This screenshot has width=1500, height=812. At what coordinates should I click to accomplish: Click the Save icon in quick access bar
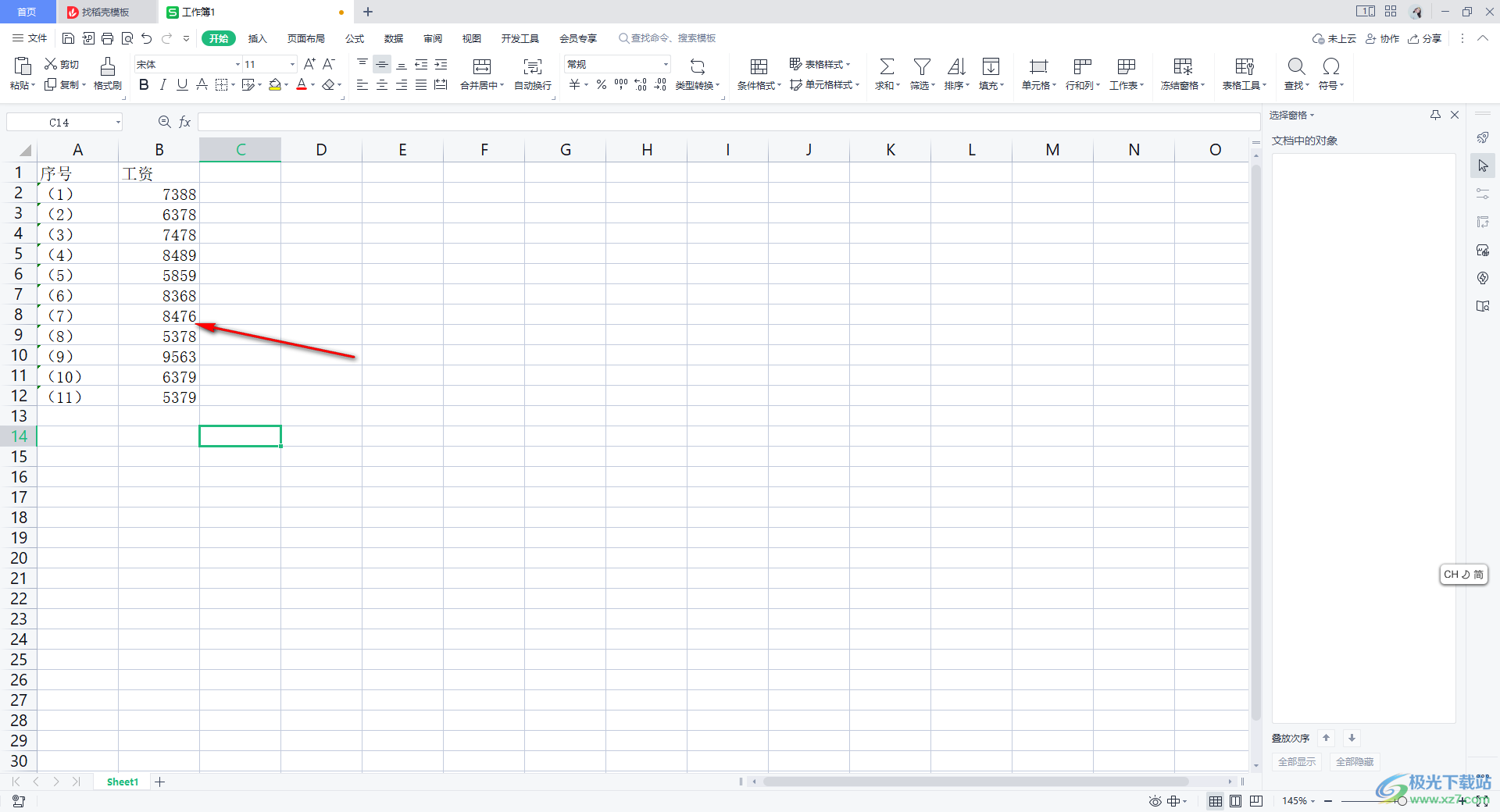coord(68,38)
